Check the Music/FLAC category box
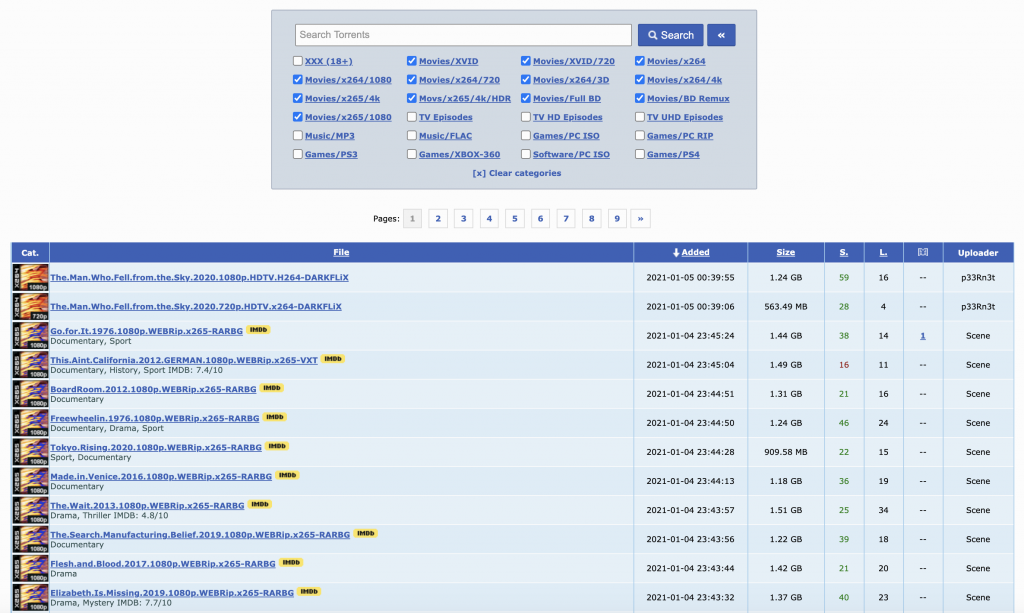 pyautogui.click(x=412, y=136)
